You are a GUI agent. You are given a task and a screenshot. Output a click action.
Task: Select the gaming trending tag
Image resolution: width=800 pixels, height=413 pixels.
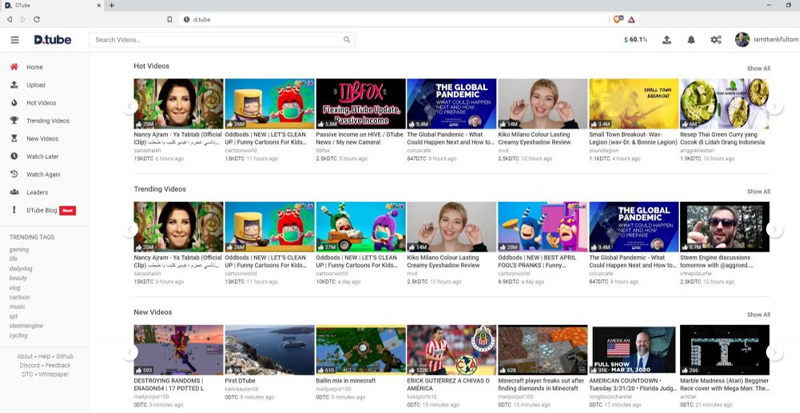(x=19, y=249)
